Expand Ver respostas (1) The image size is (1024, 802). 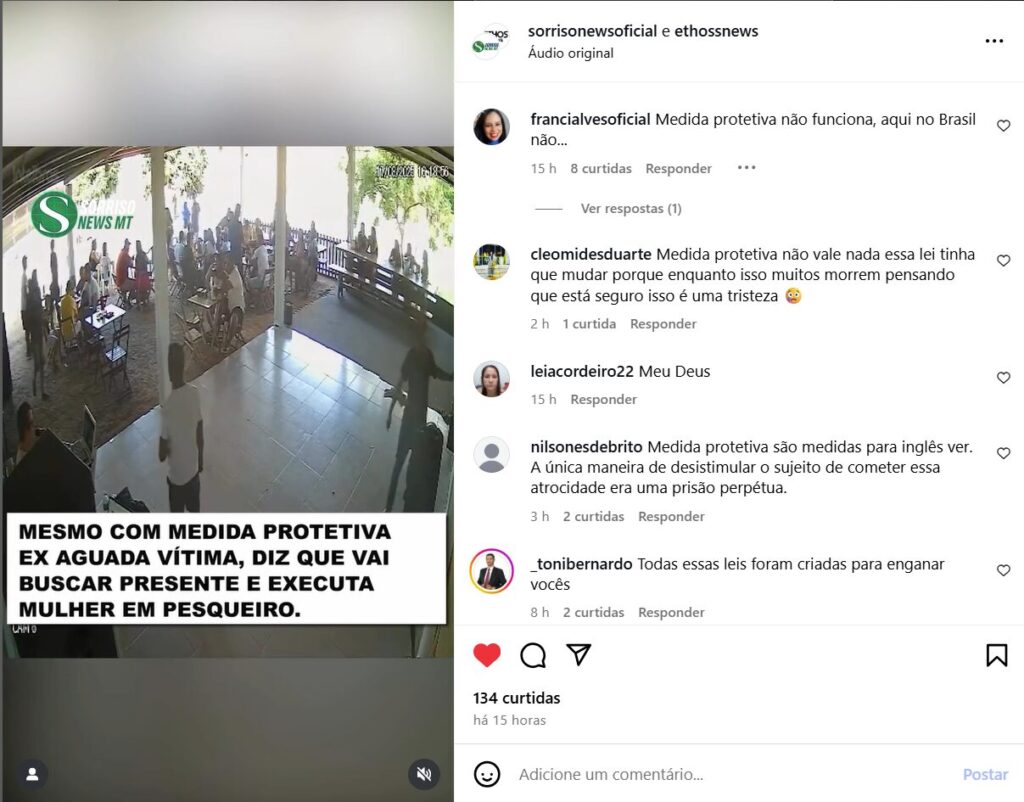631,208
